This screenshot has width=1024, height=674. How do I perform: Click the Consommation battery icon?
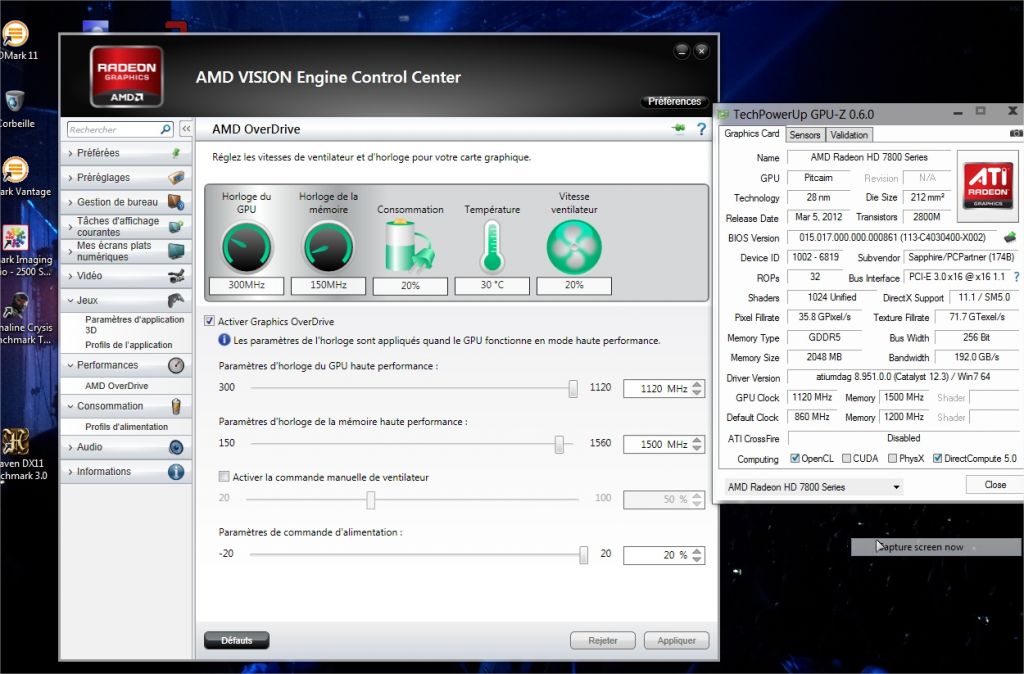coord(409,246)
